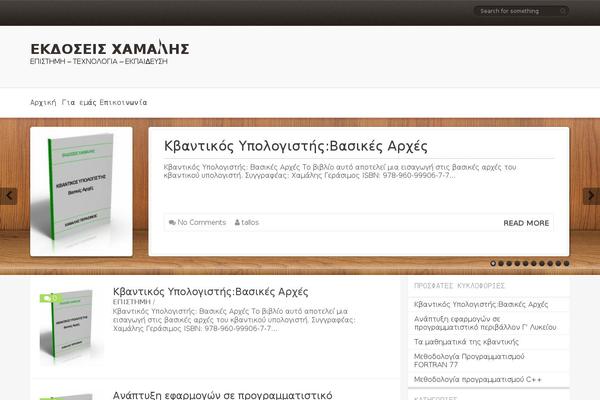This screenshot has height=400, width=600.
Task: Select the third slider pagination dot
Action: pyautogui.click(x=509, y=263)
